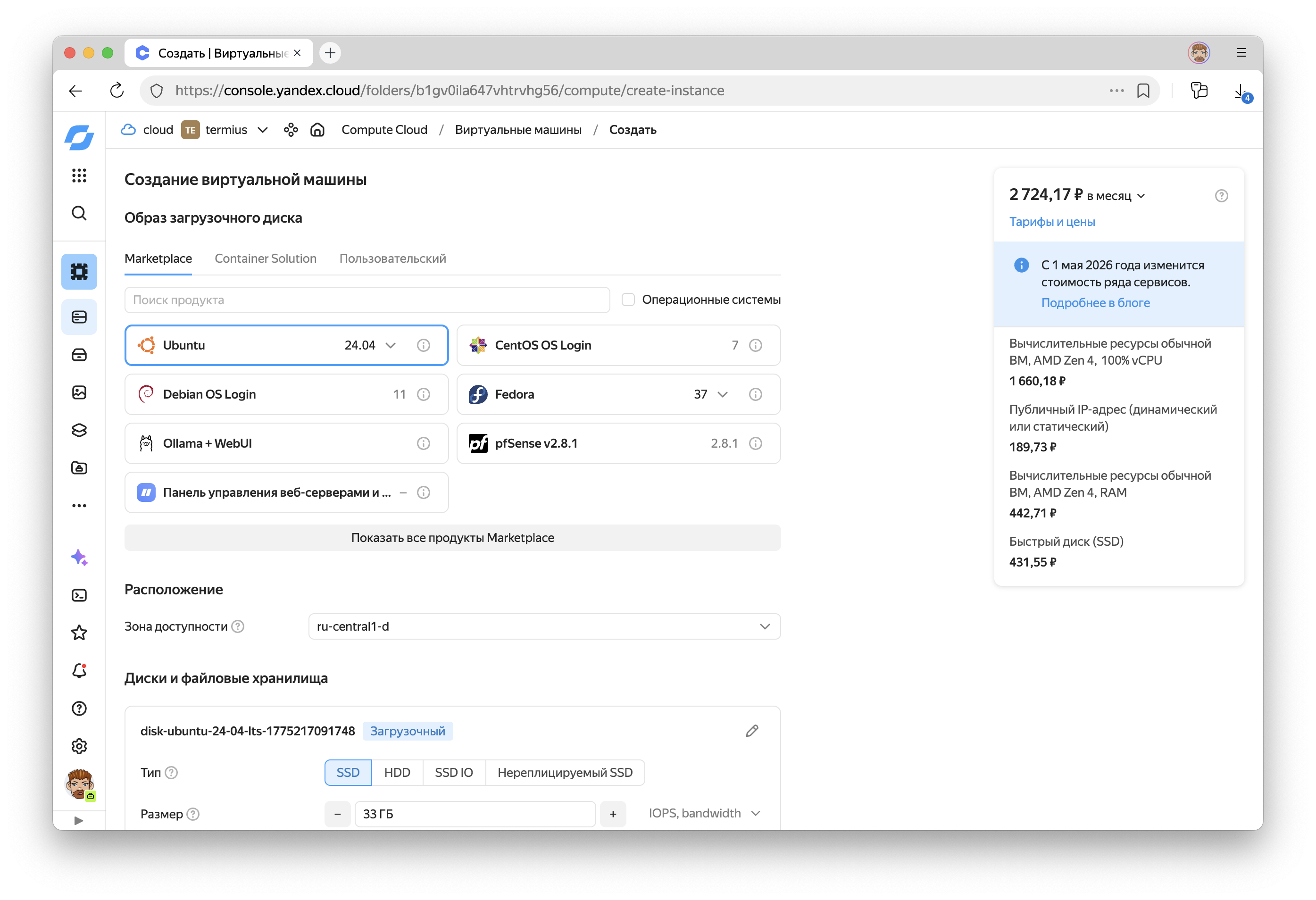The width and height of the screenshot is (1316, 900).
Task: Click the plus to increase disk size
Action: pos(613,814)
